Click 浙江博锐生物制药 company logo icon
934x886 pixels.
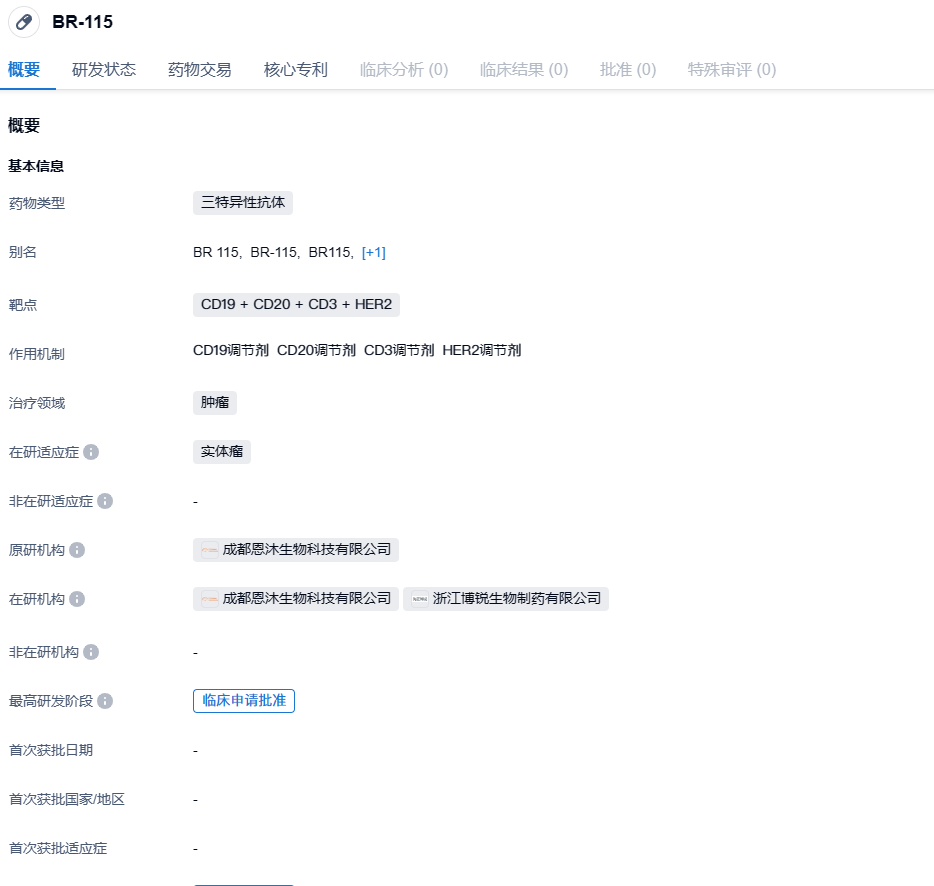coord(419,599)
